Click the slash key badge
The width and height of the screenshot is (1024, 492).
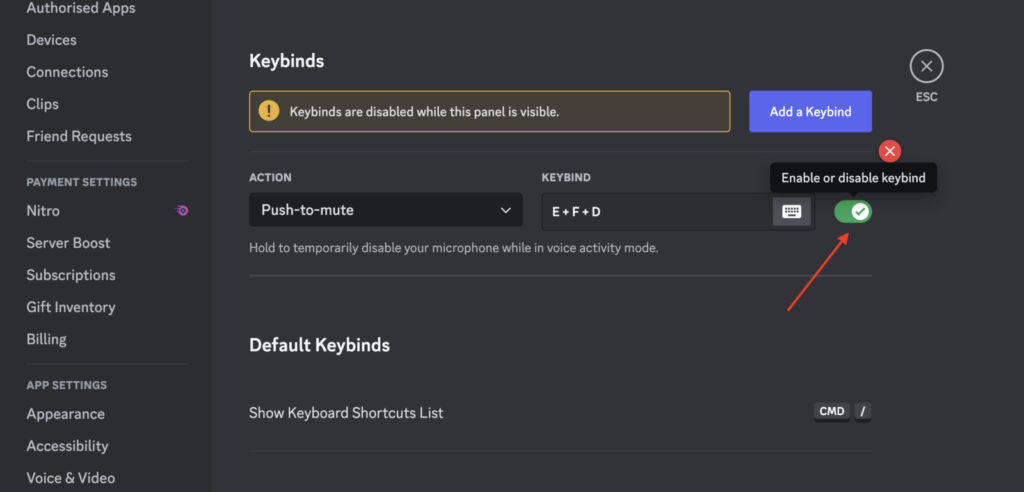pyautogui.click(x=863, y=412)
